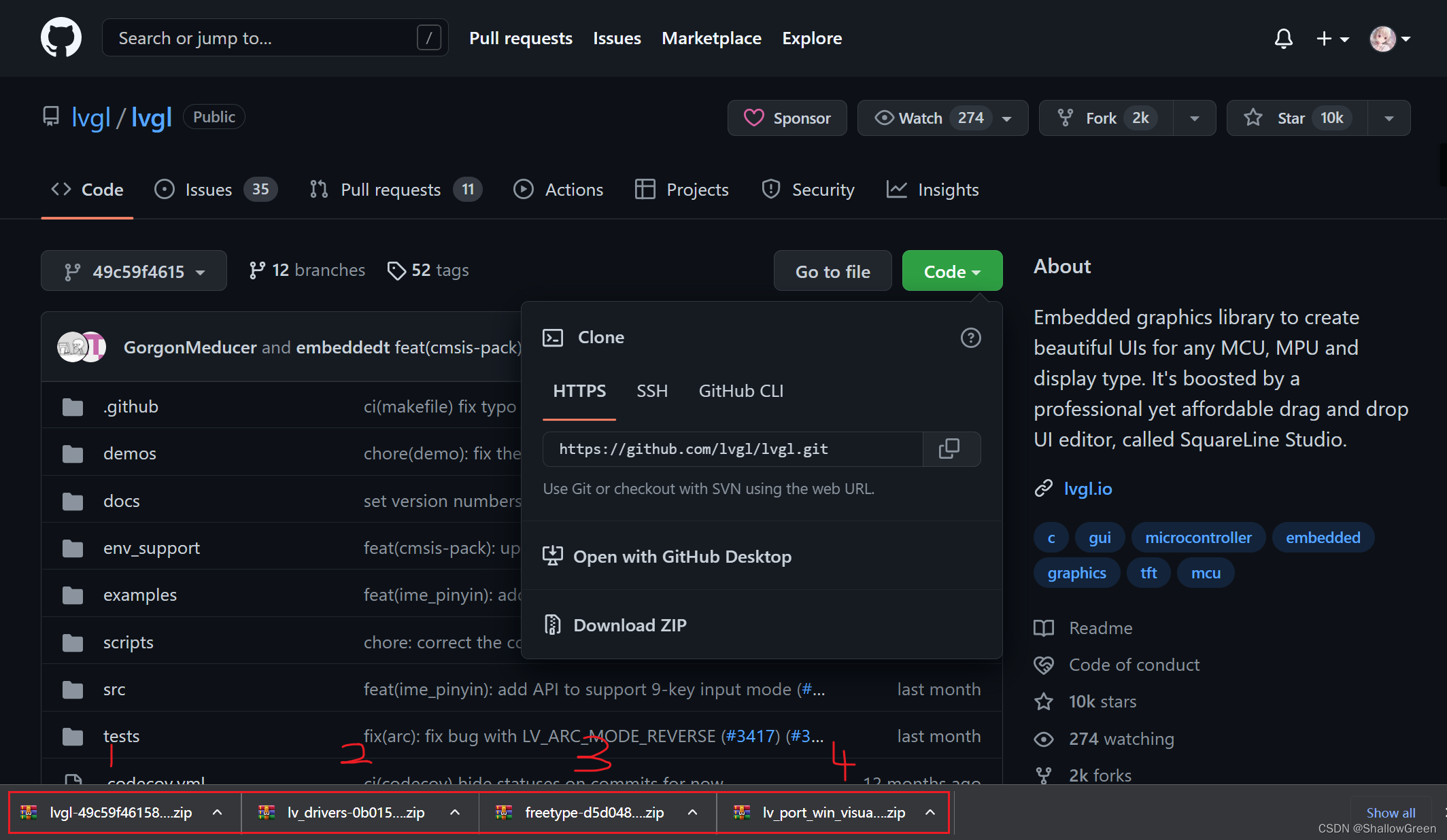Open the 49c59f4615 branch selector
The width and height of the screenshot is (1447, 840).
(133, 270)
